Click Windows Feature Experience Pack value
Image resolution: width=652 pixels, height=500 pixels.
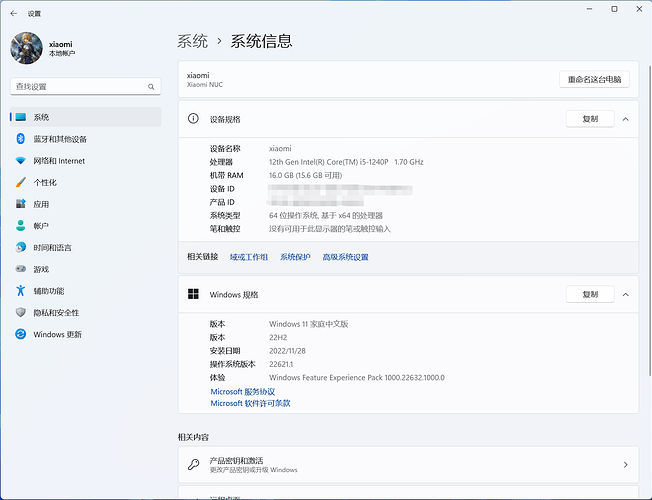pyautogui.click(x=356, y=378)
